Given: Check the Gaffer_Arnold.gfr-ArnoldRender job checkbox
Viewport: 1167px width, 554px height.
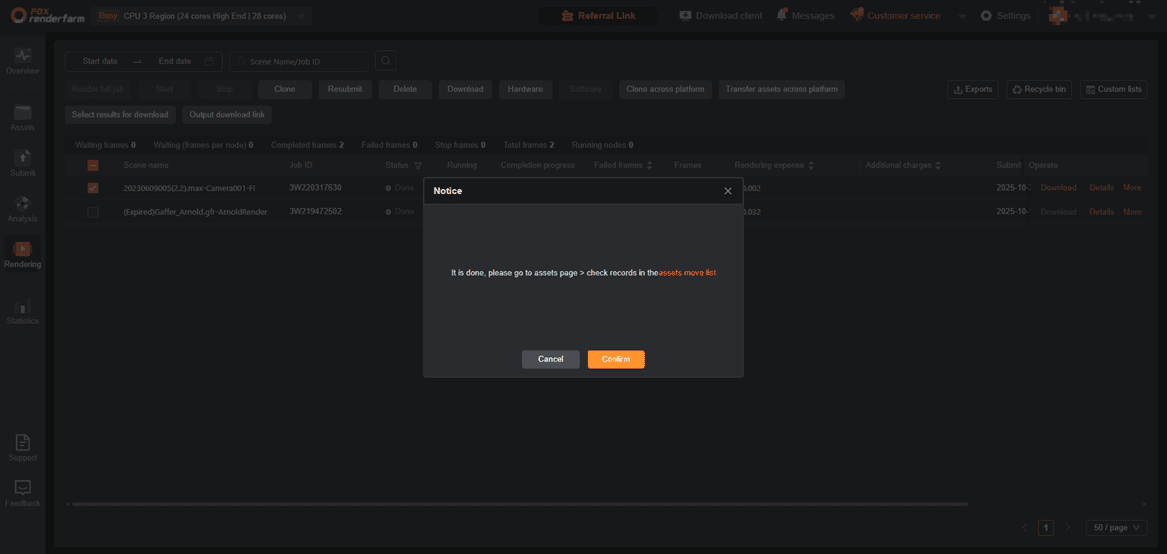Looking at the screenshot, I should point(93,212).
